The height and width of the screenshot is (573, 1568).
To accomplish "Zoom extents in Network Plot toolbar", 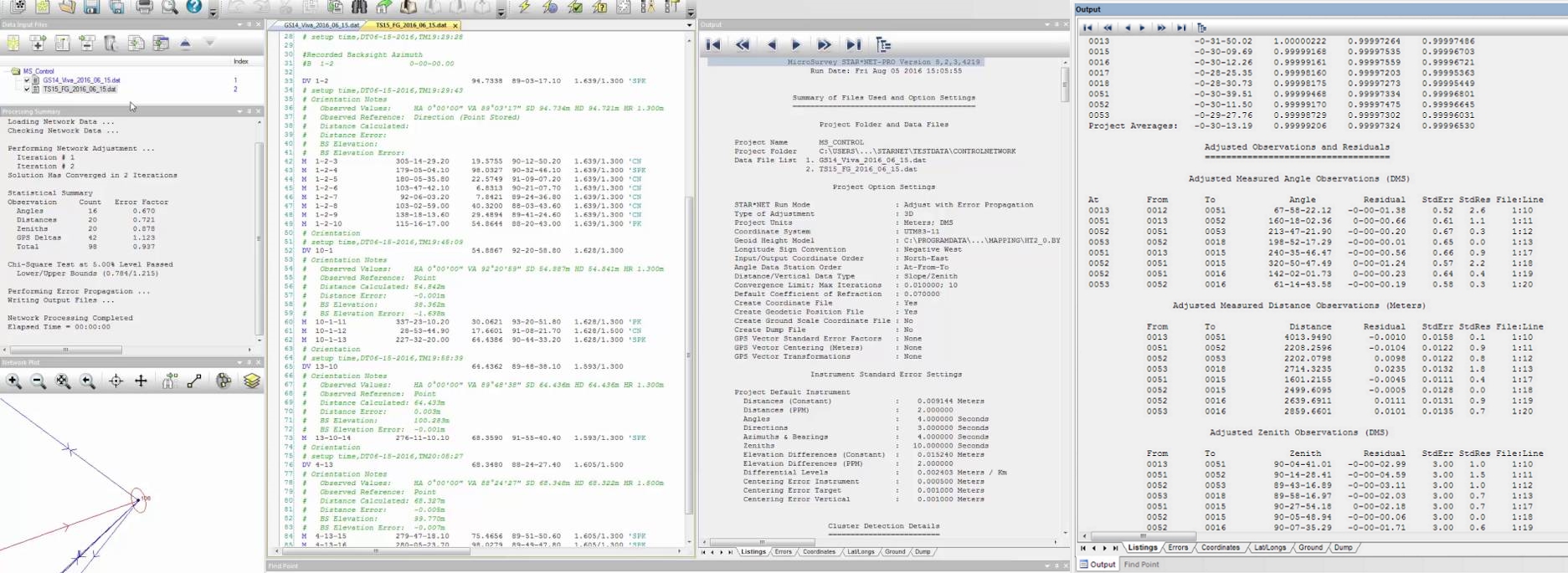I will (x=63, y=381).
